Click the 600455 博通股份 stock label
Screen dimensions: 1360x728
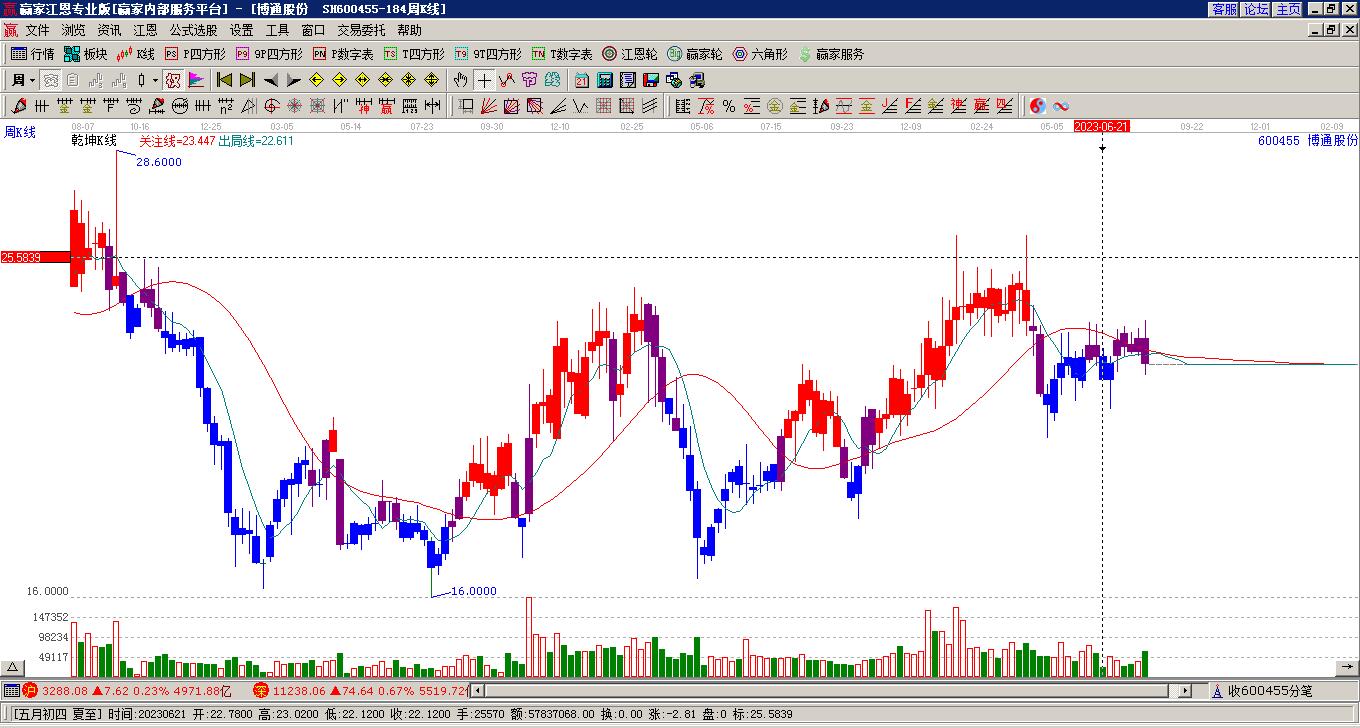(1308, 141)
